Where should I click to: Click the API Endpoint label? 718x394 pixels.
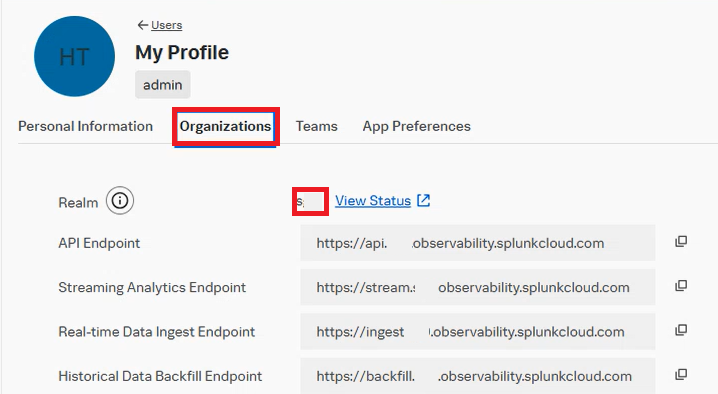coord(99,243)
